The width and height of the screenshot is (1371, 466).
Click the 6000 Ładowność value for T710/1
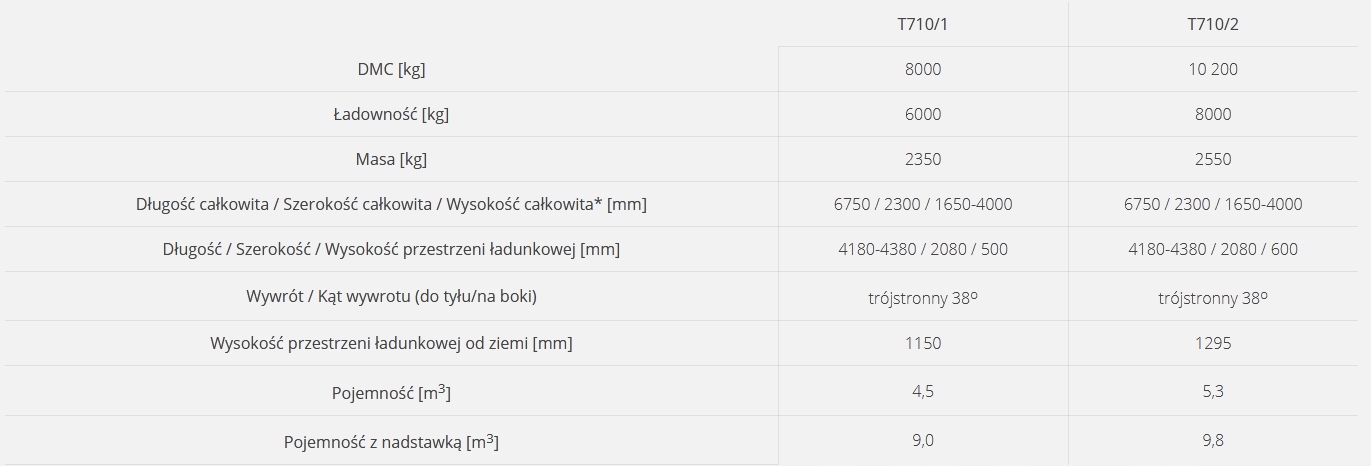pos(922,114)
